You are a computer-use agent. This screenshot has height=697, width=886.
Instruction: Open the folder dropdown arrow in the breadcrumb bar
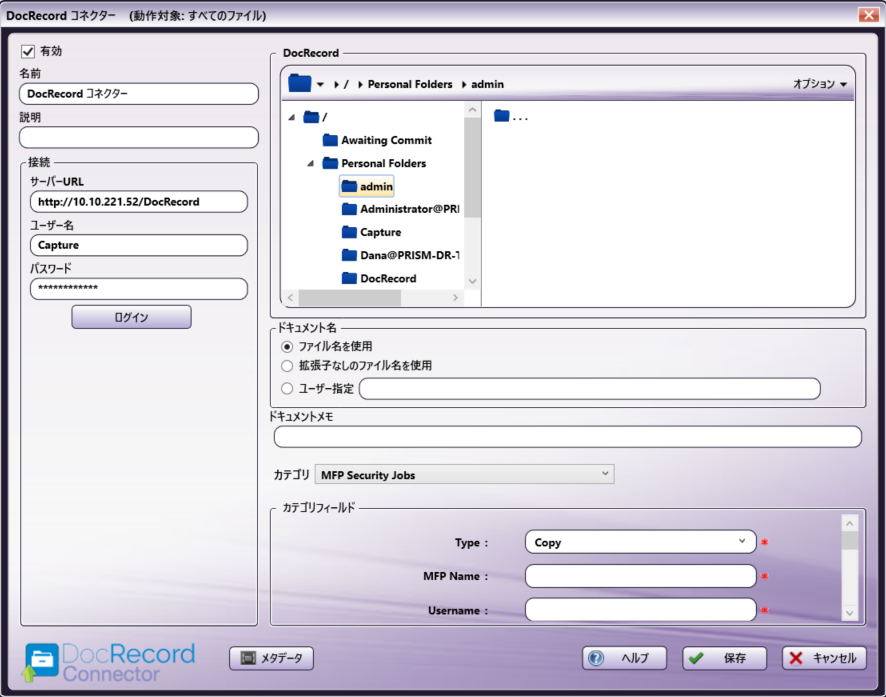320,85
